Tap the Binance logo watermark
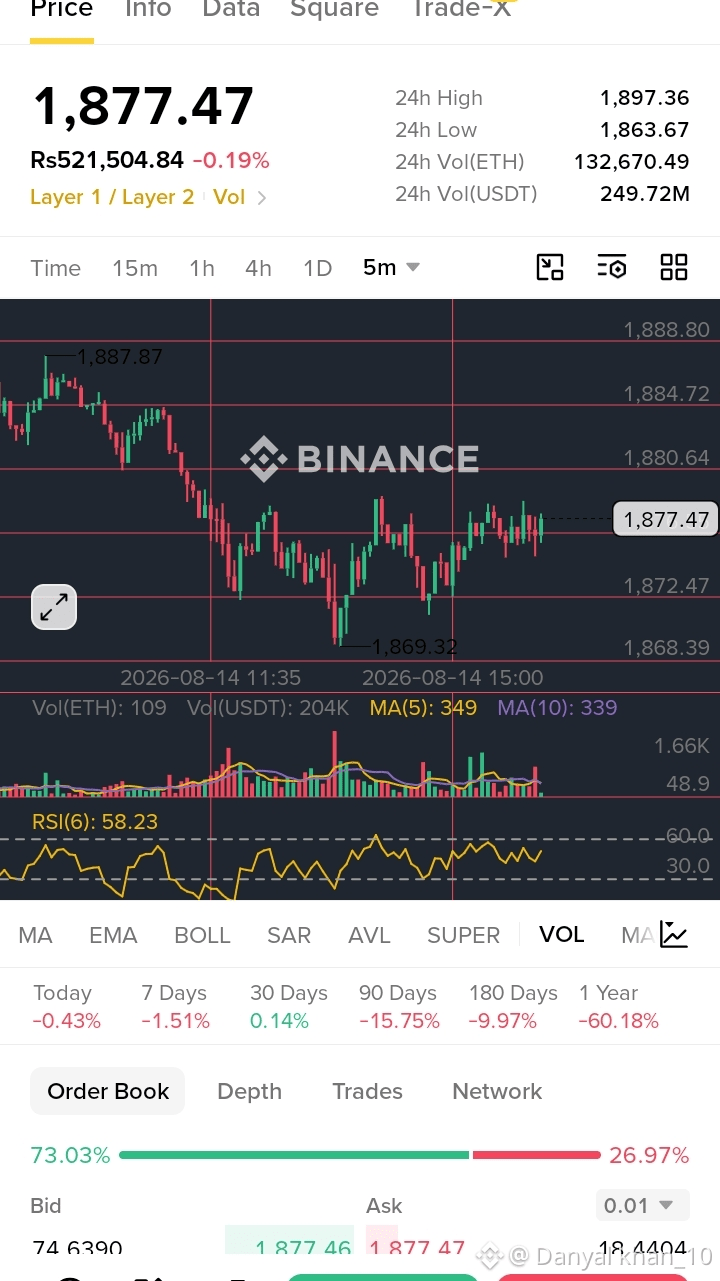This screenshot has height=1281, width=720. coord(360,459)
